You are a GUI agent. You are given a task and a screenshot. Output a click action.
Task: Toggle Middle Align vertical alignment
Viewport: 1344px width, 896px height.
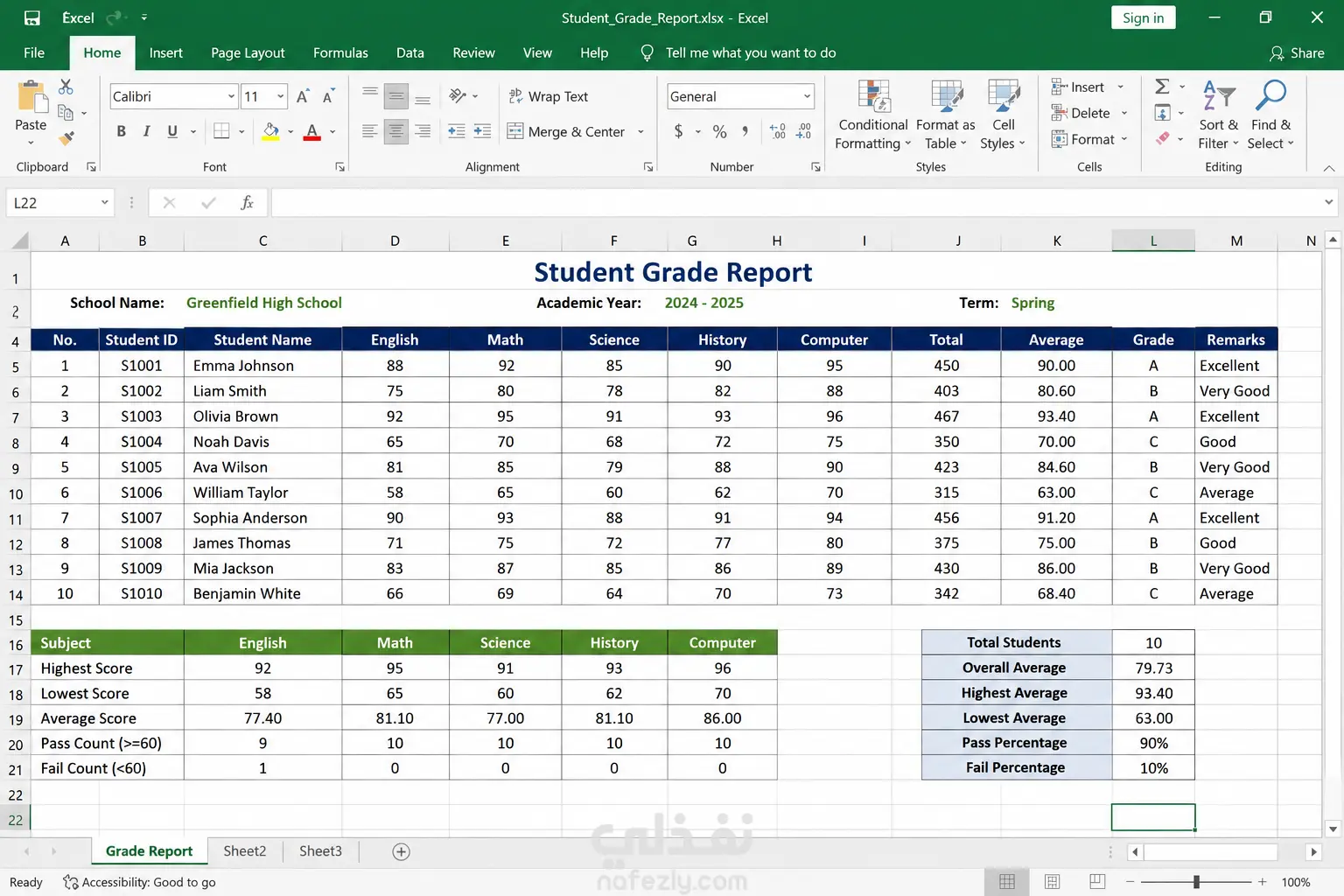396,95
